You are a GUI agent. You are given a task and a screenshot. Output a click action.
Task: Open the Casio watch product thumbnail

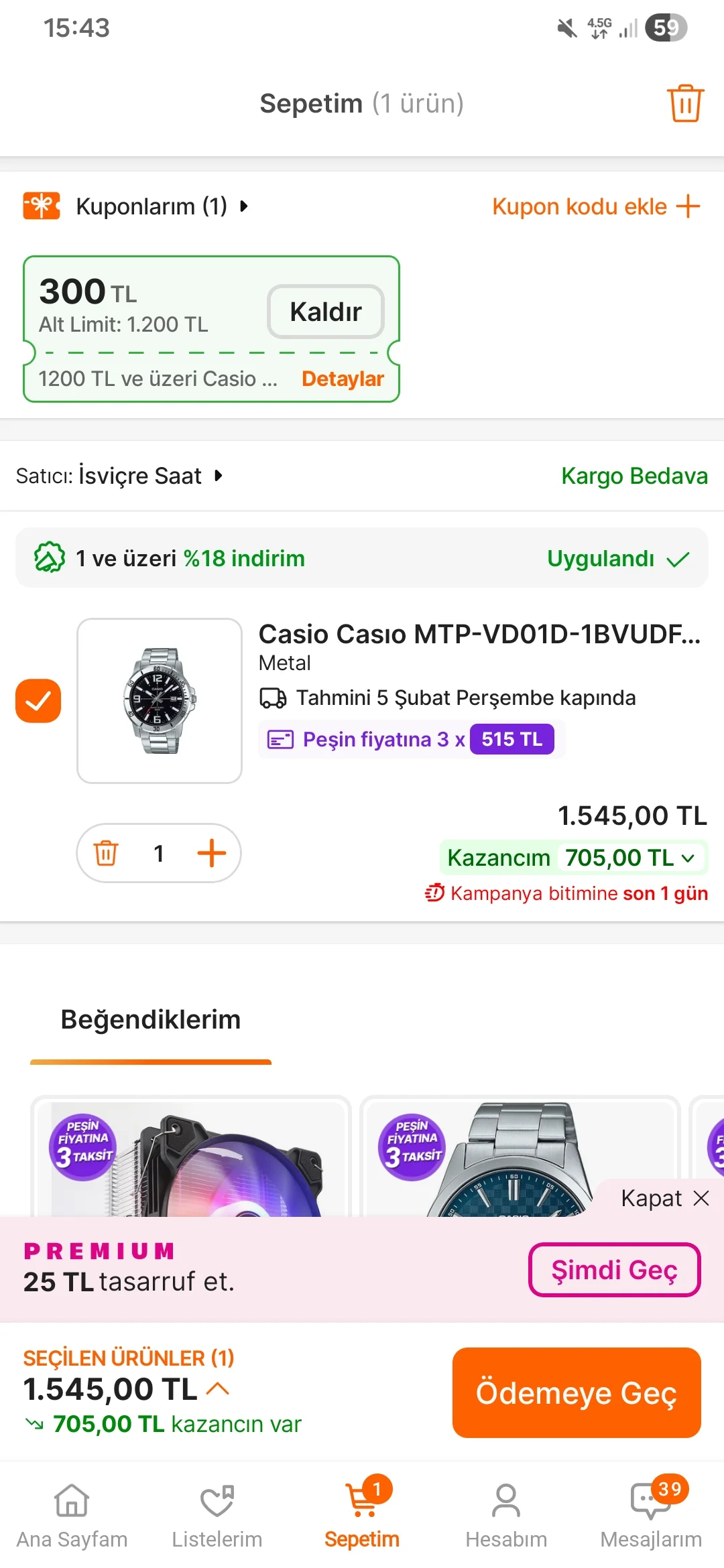point(160,701)
